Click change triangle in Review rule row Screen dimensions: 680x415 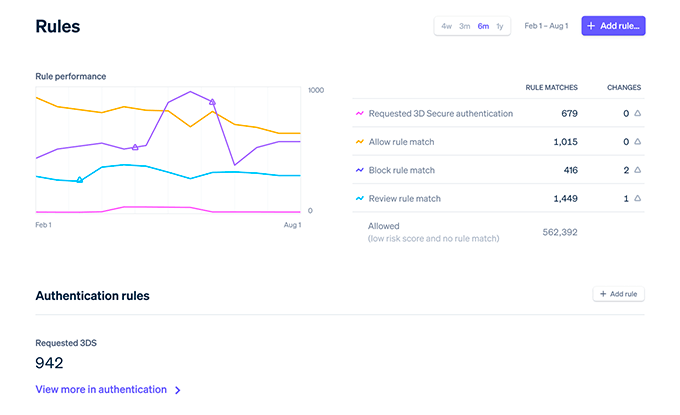click(638, 198)
